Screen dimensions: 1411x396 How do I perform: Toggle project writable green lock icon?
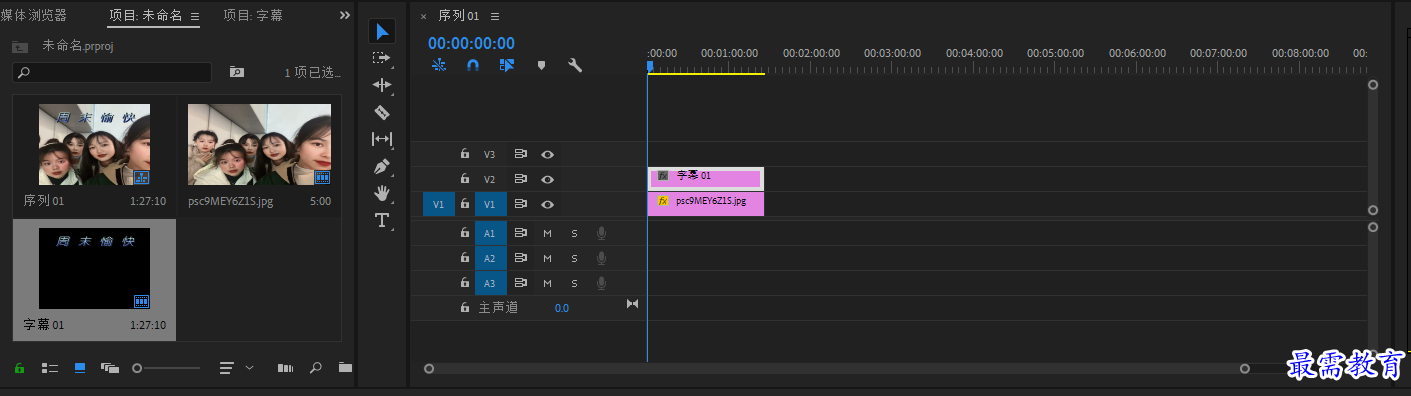point(19,368)
